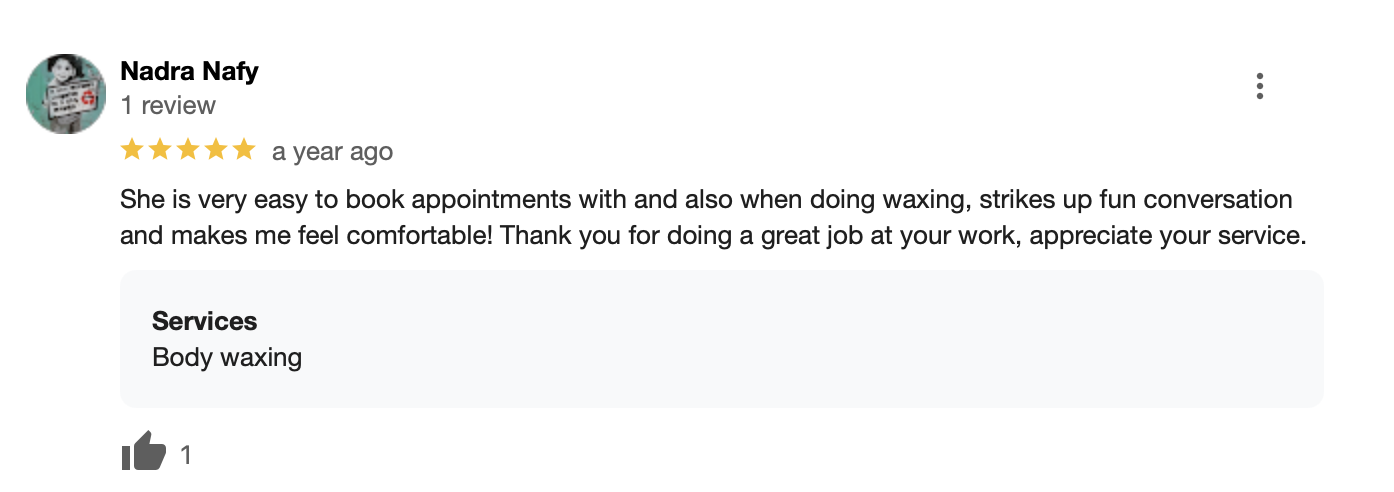Open Nadra Nafy's profile picture

(65, 94)
